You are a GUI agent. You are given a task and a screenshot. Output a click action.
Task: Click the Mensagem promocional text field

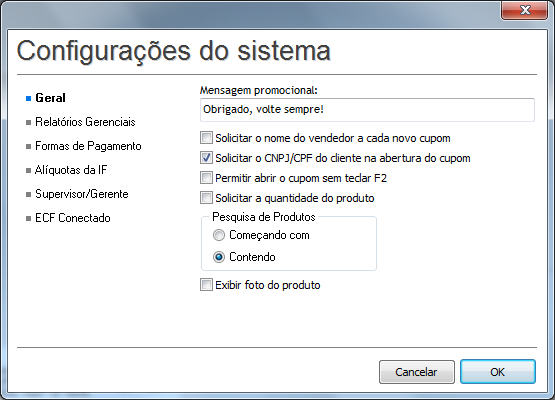[x=367, y=110]
